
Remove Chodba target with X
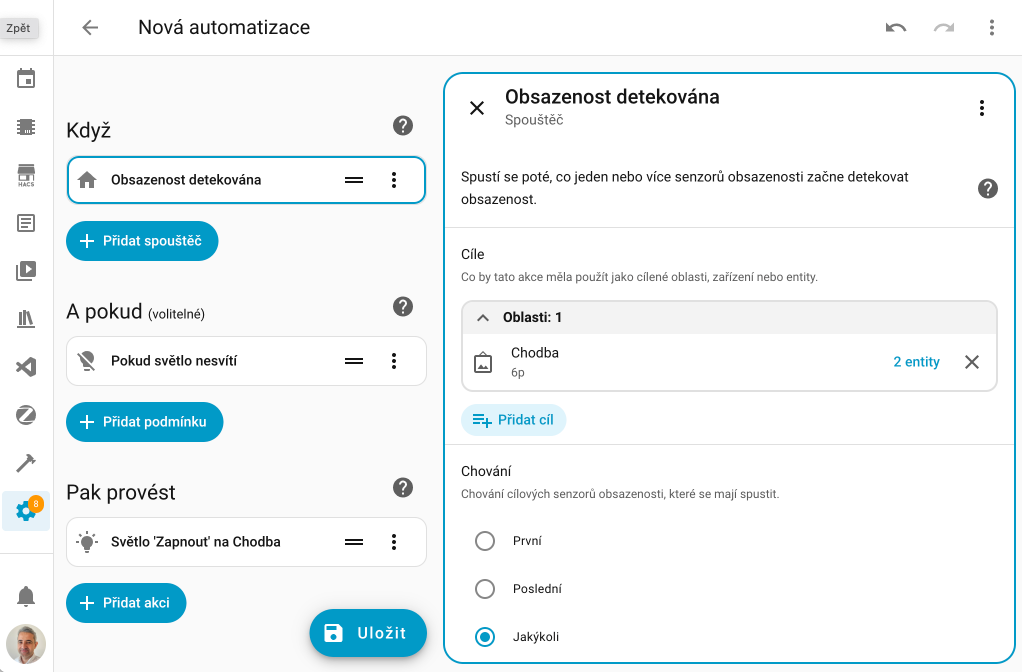coord(971,362)
